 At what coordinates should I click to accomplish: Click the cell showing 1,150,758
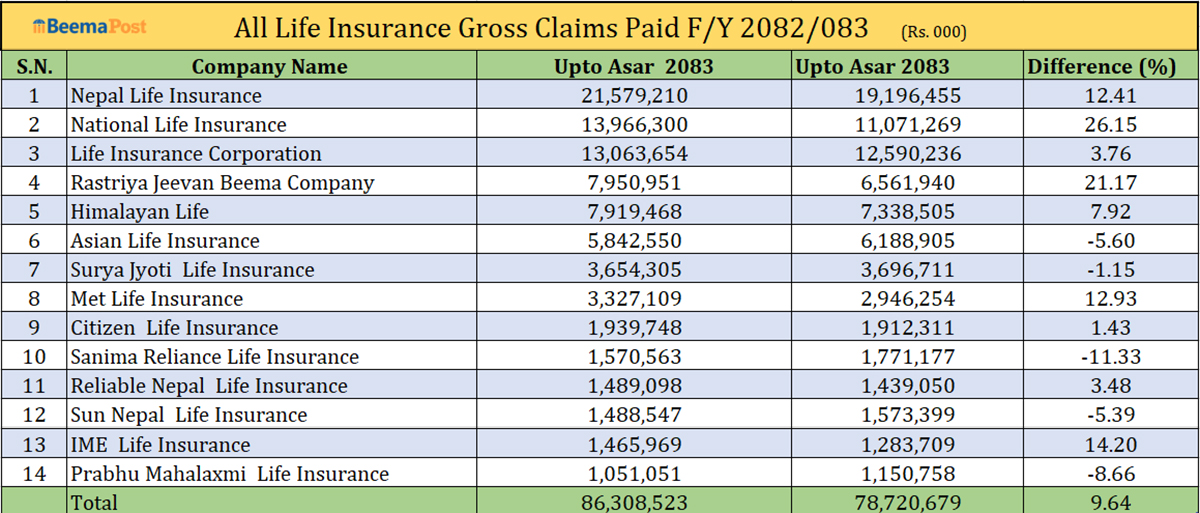point(908,473)
